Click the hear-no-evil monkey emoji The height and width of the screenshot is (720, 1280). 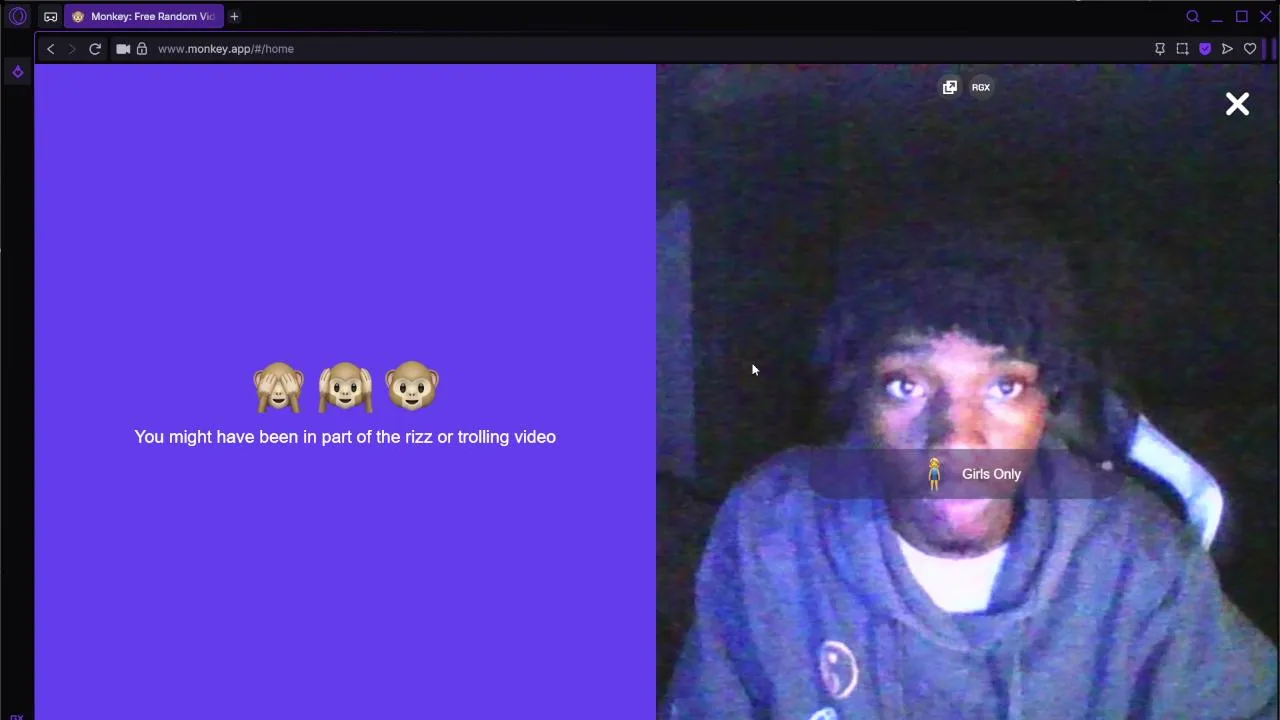point(345,387)
